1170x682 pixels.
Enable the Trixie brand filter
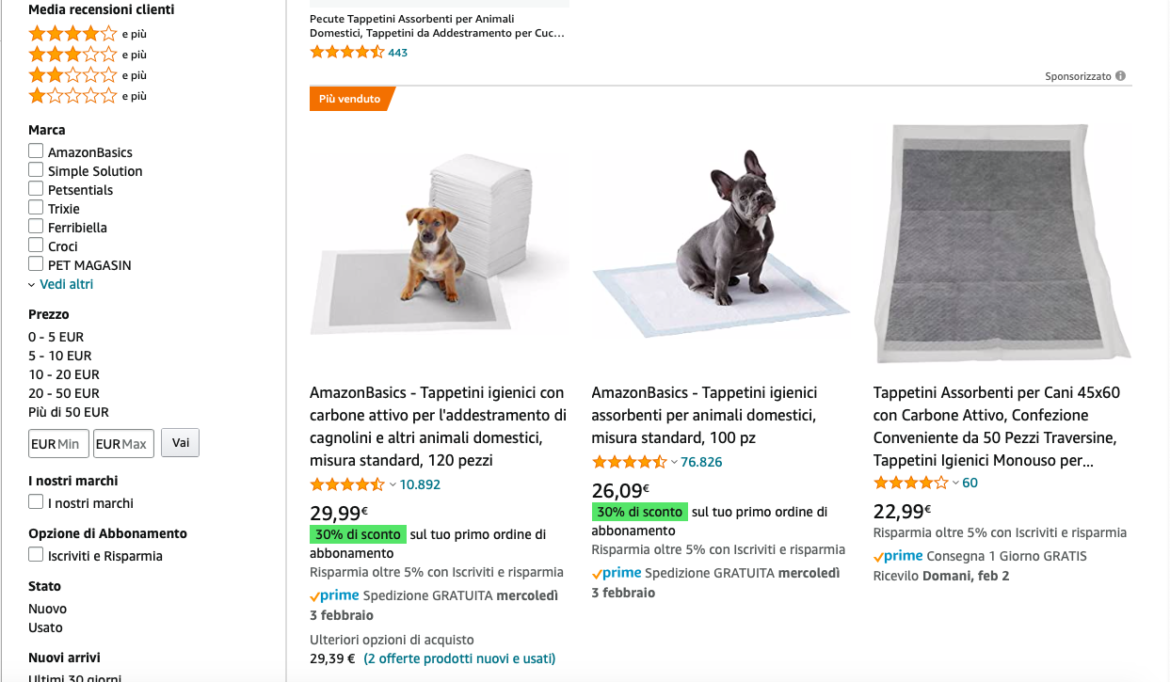click(x=36, y=208)
